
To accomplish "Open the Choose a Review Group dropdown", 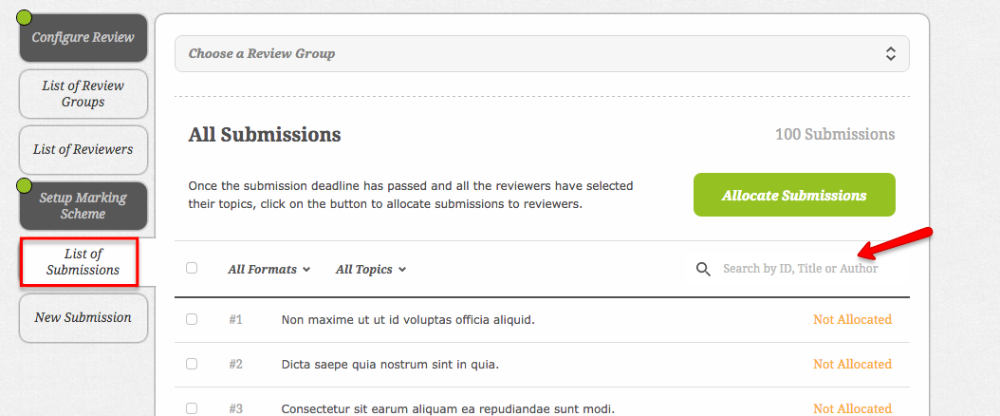I will click(542, 54).
